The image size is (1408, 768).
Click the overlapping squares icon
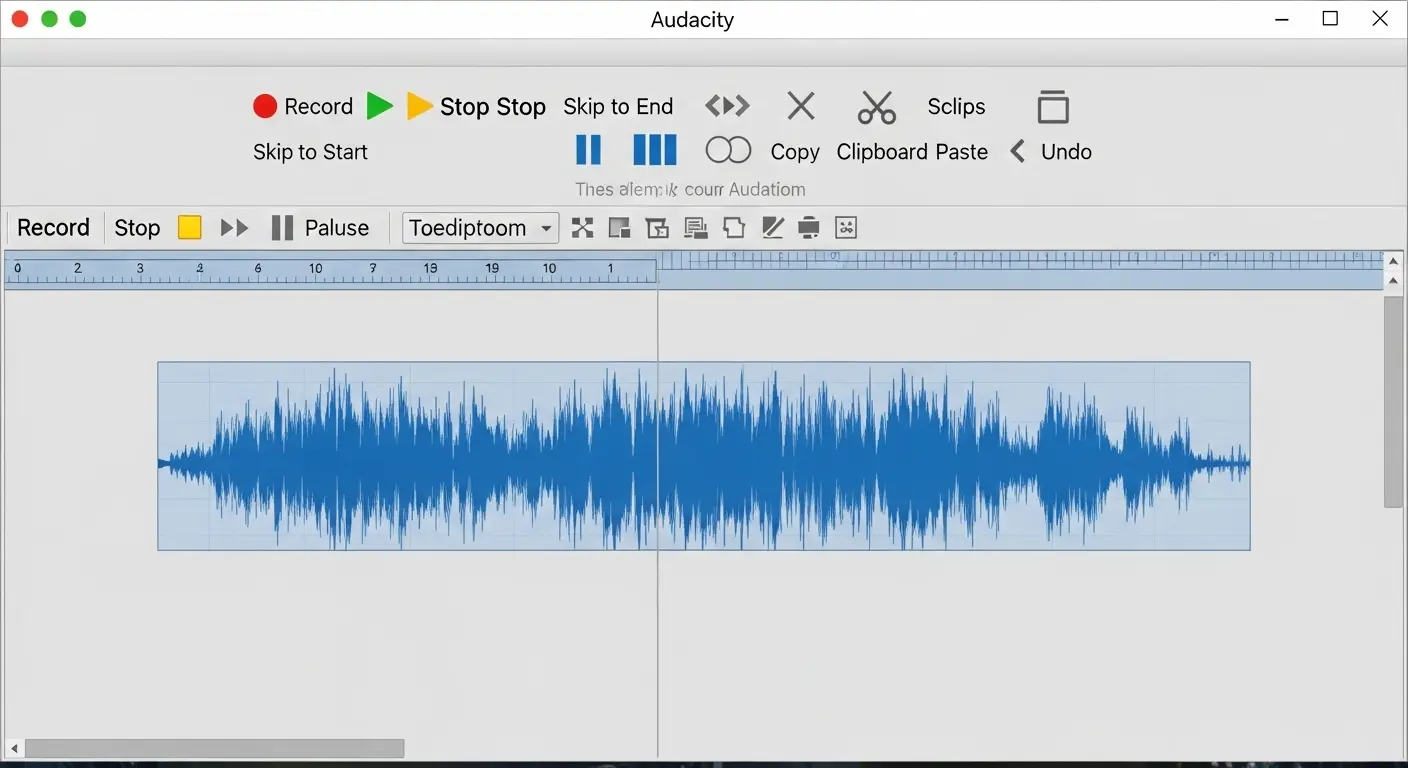pos(620,228)
